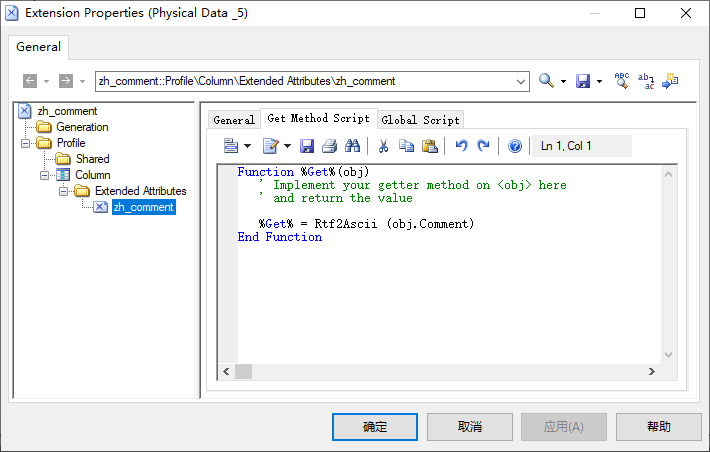Open the back history dropdown arrow
The height and width of the screenshot is (452, 710).
point(46,82)
